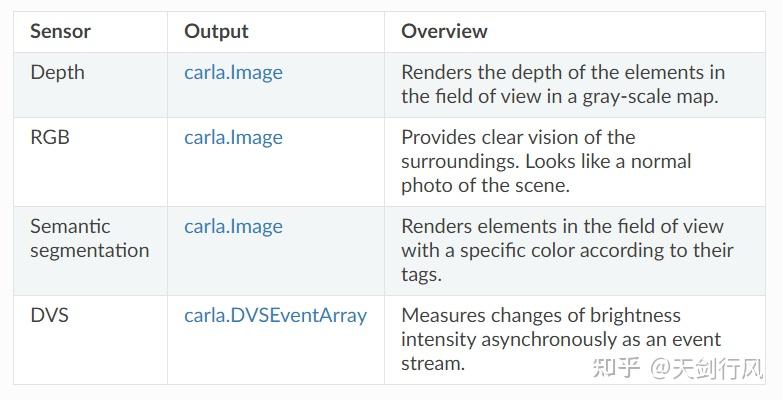Click carla.Image link for Semantic segmentation
This screenshot has height=400, width=783.
click(x=233, y=227)
